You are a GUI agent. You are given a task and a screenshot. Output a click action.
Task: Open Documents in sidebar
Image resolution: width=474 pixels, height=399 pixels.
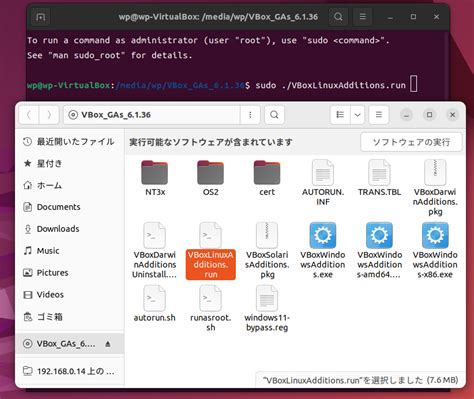coord(69,207)
